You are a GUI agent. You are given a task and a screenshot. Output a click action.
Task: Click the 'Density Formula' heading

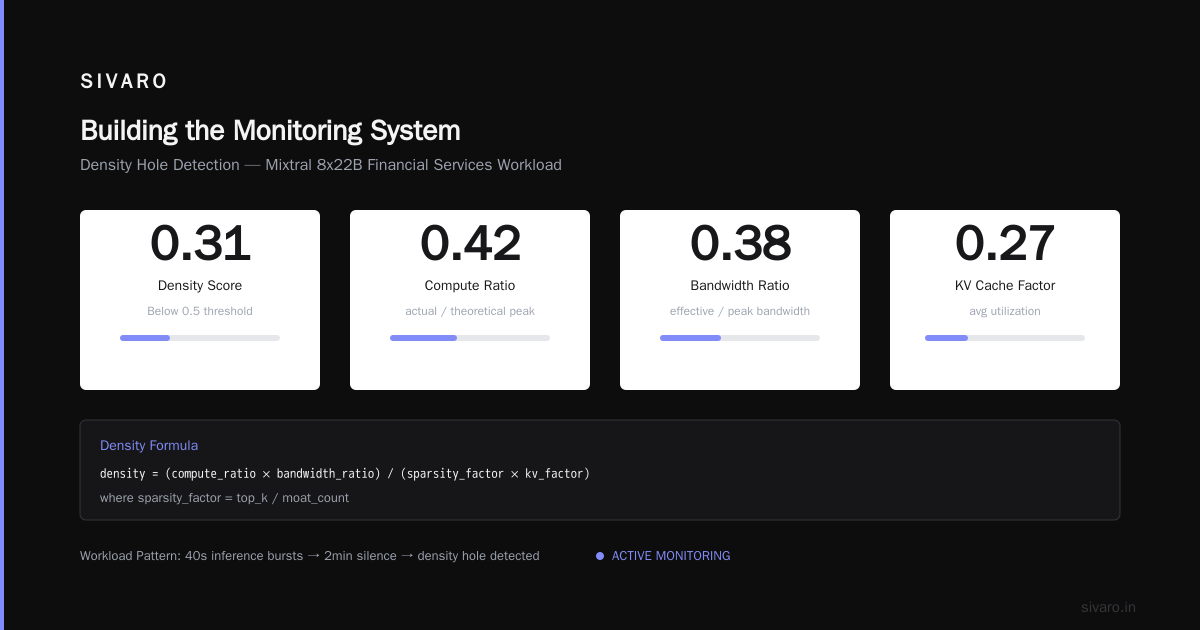tap(149, 446)
